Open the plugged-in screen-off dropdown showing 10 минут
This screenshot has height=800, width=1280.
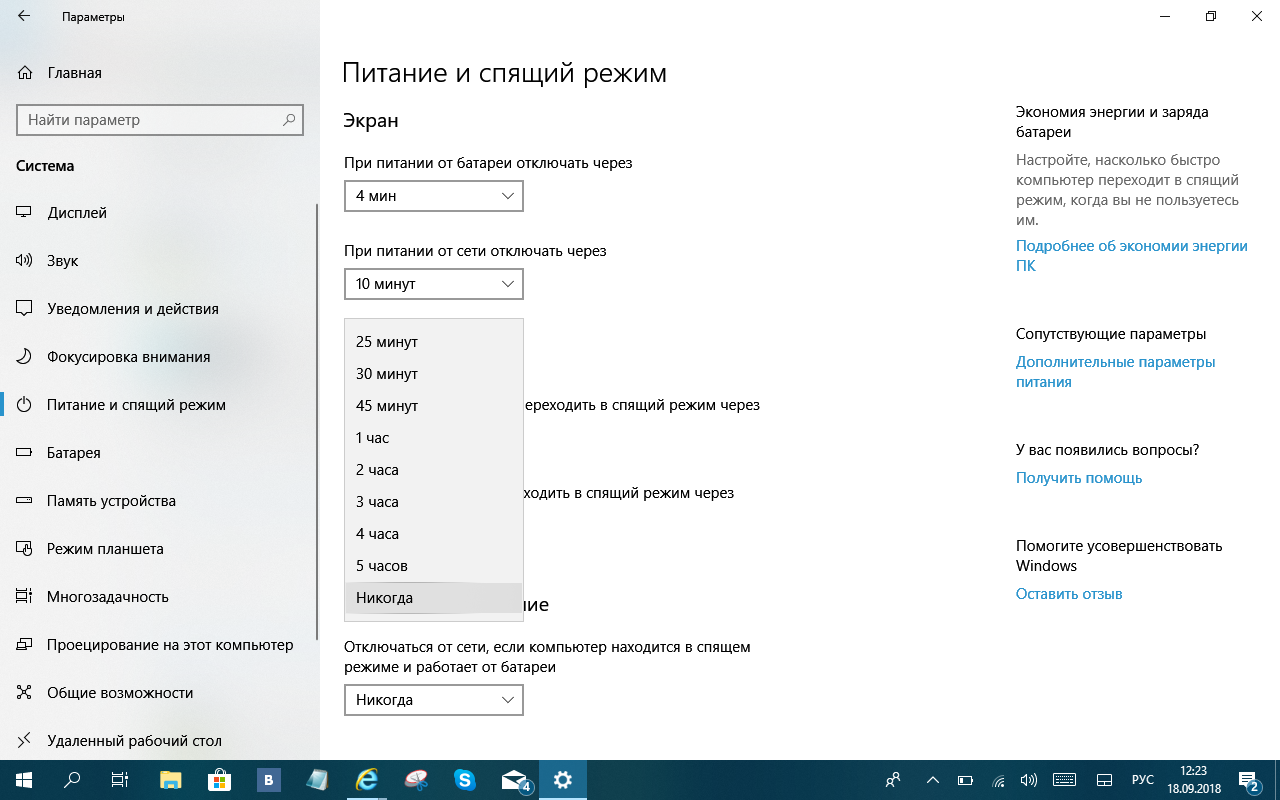pos(434,284)
